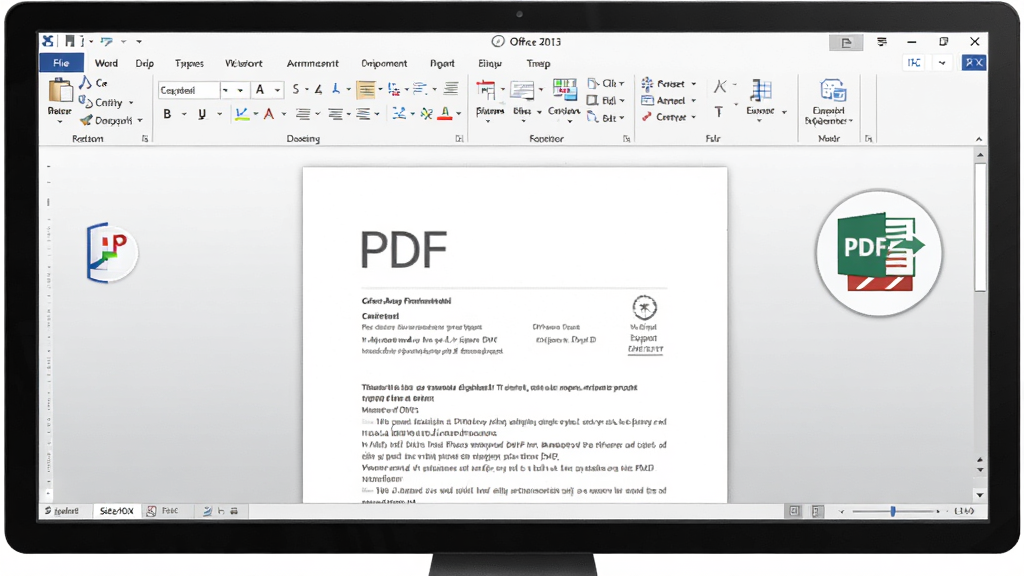Click the ribbon display options icon in title bar

pyautogui.click(x=882, y=42)
